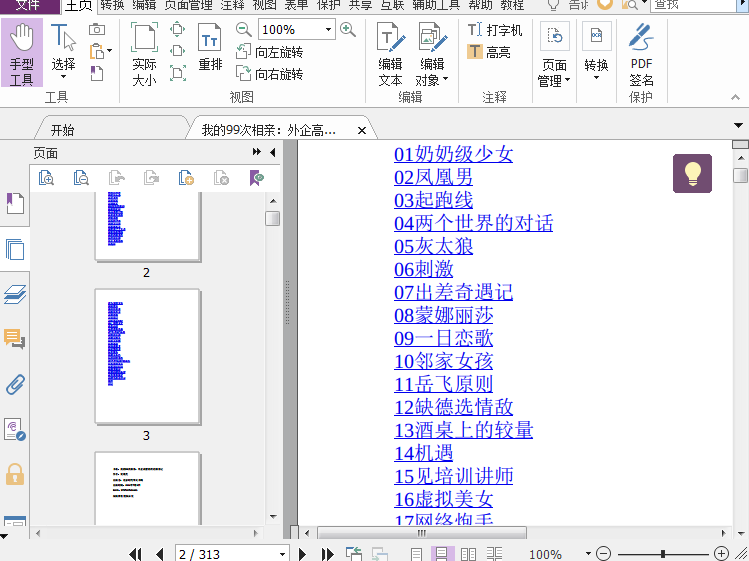Open the link "04两个世界的对话"
Screen dimensions: 749x561
[x=473, y=223]
